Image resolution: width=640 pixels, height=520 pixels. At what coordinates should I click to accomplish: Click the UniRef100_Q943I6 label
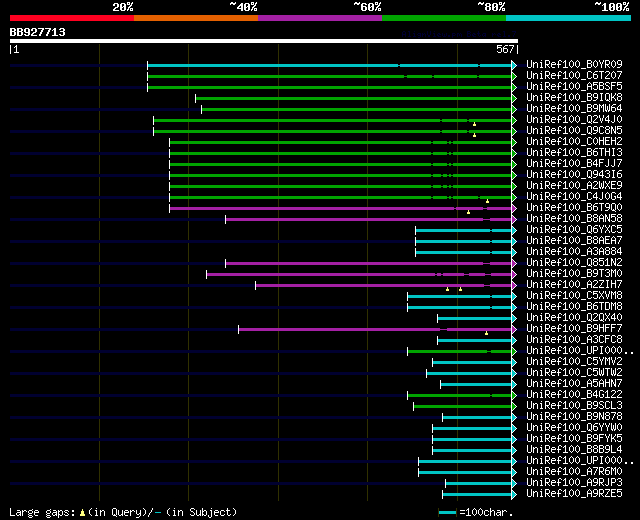(574, 175)
